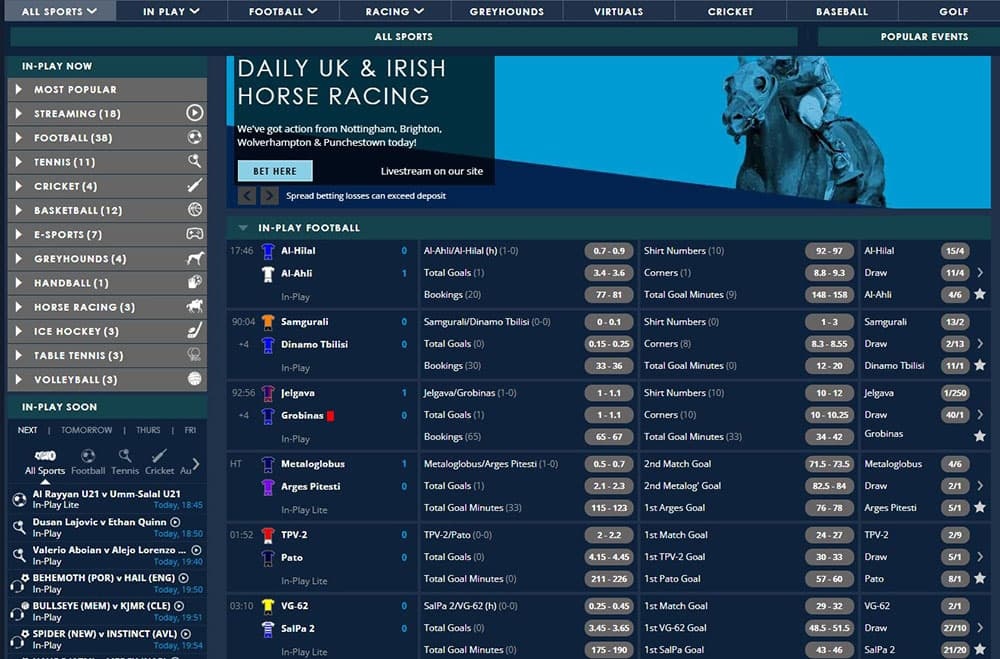Open the All Sports dropdown in top navigation
Viewport: 1000px width, 659px height.
pyautogui.click(x=59, y=12)
